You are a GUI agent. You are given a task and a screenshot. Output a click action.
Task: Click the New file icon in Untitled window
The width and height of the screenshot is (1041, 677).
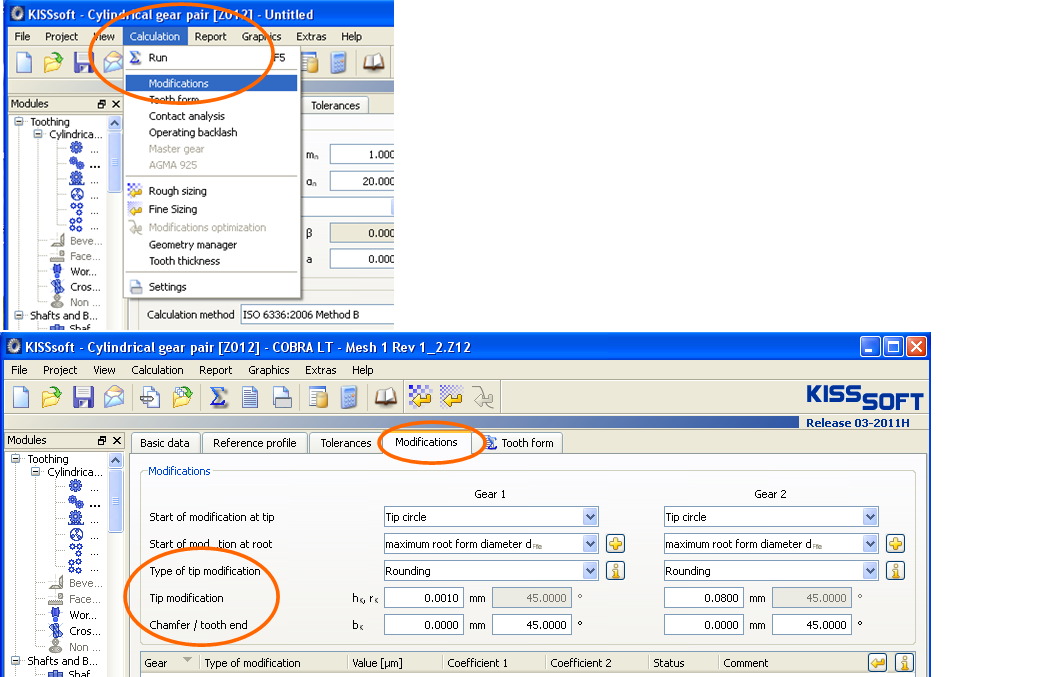point(24,62)
